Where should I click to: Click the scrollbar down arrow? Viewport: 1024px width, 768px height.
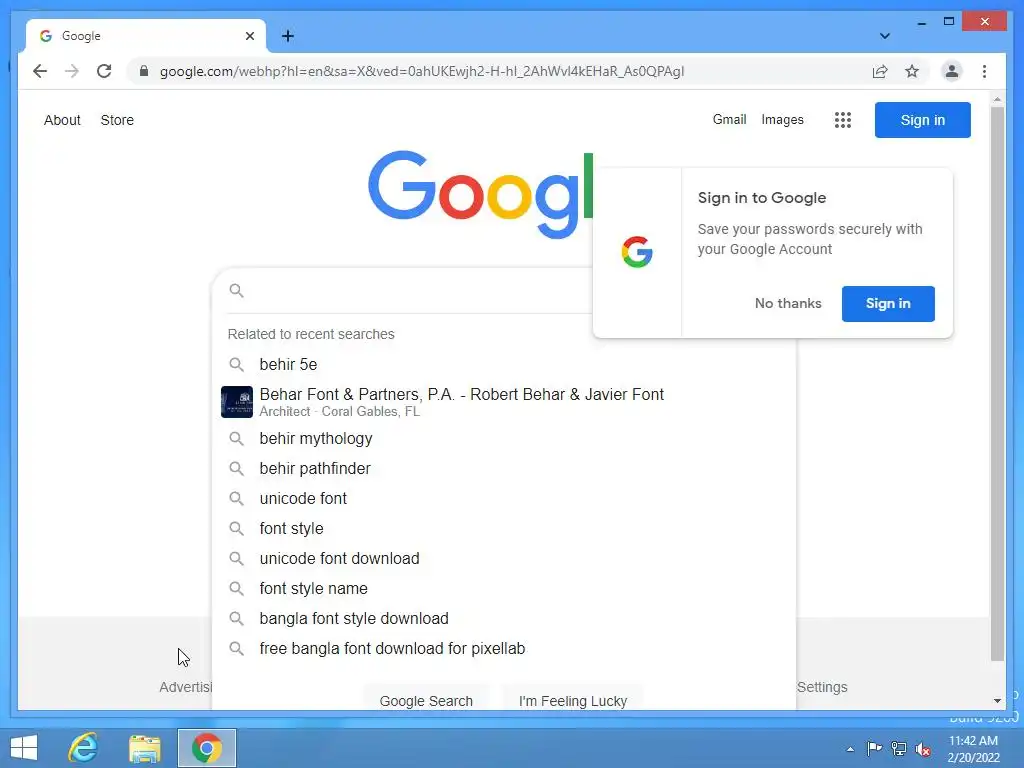[997, 701]
